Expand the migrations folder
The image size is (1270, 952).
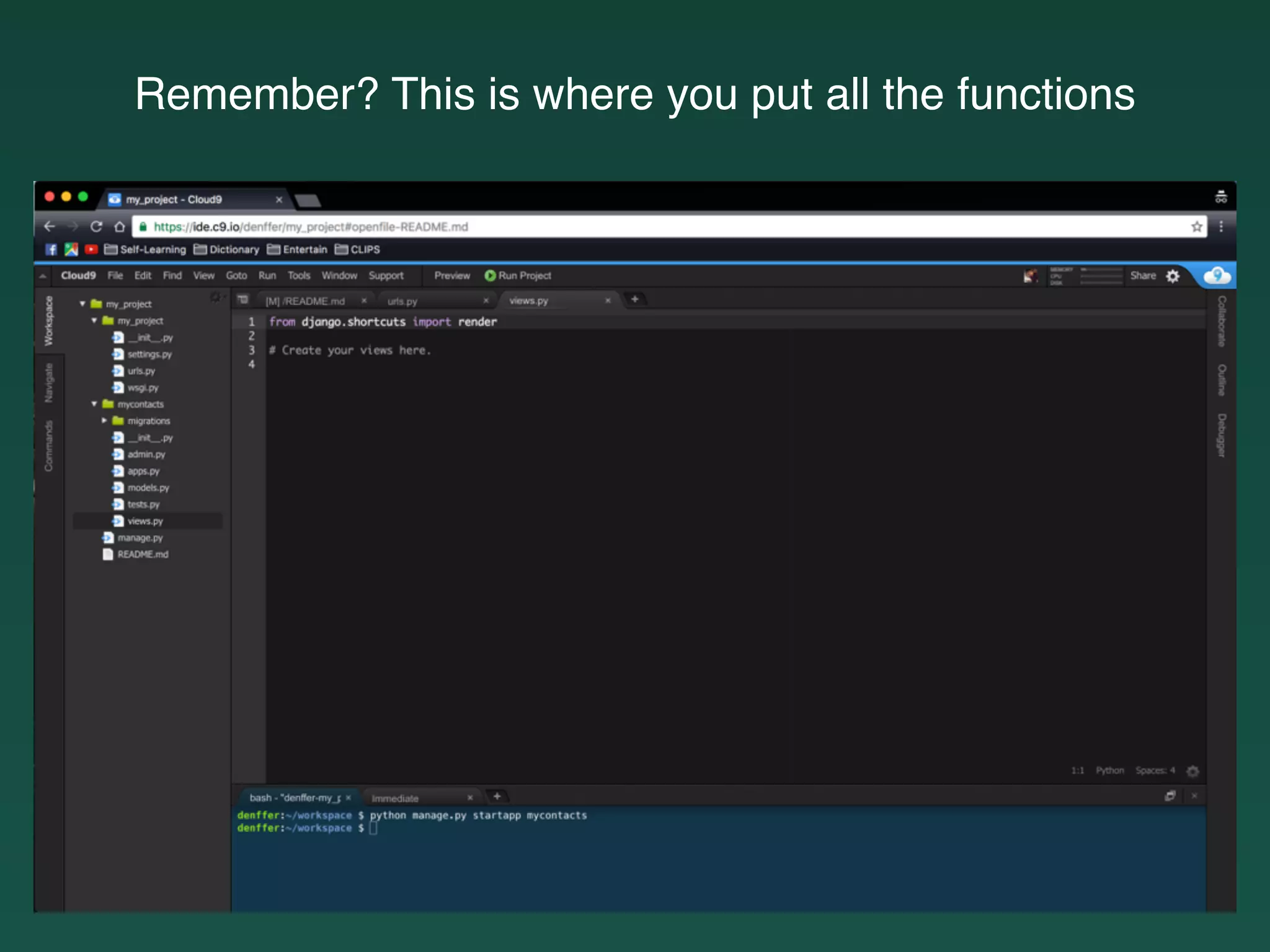coord(104,421)
